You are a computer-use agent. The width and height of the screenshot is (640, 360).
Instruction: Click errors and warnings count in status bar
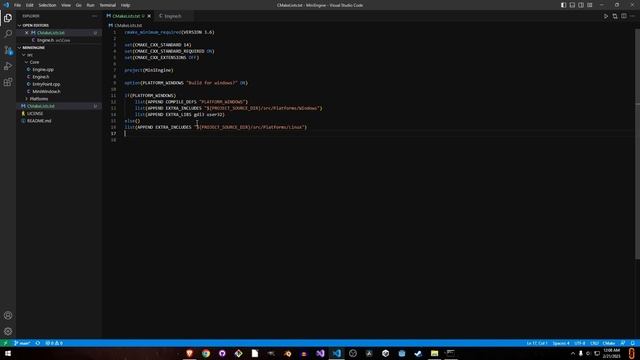pos(54,343)
